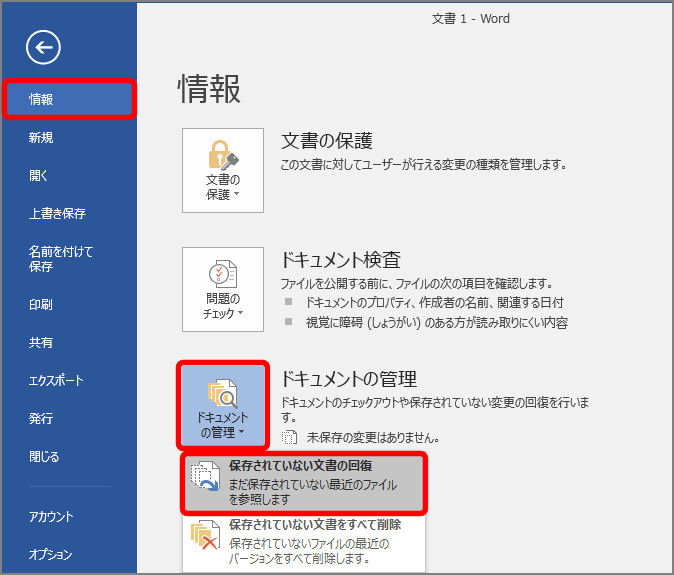Click text 未保存の変更はありません。
The image size is (674, 575).
[373, 438]
